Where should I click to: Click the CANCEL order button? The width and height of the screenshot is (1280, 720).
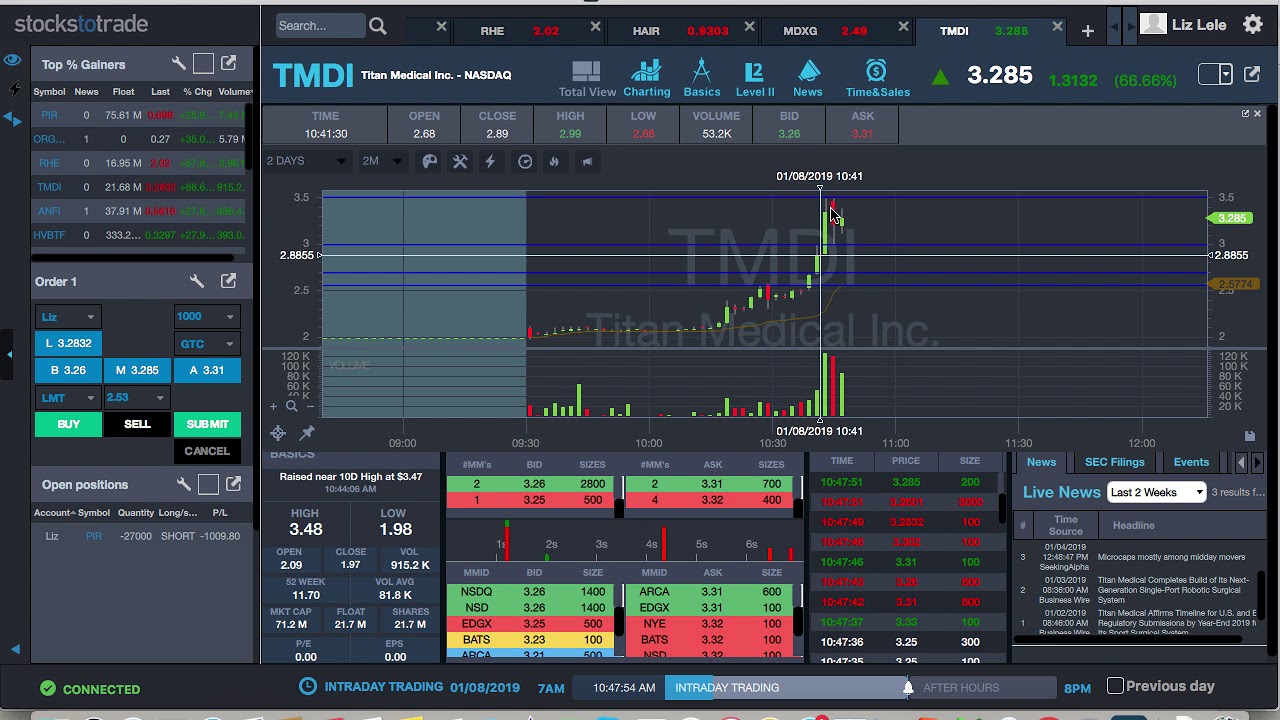click(x=207, y=451)
